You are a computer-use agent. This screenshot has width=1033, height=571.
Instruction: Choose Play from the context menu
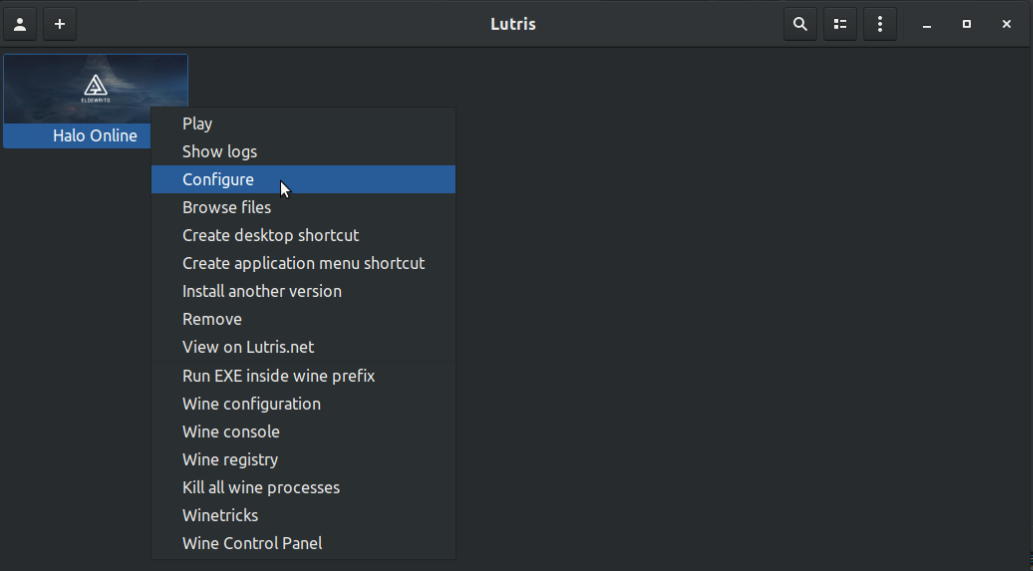tap(303, 124)
